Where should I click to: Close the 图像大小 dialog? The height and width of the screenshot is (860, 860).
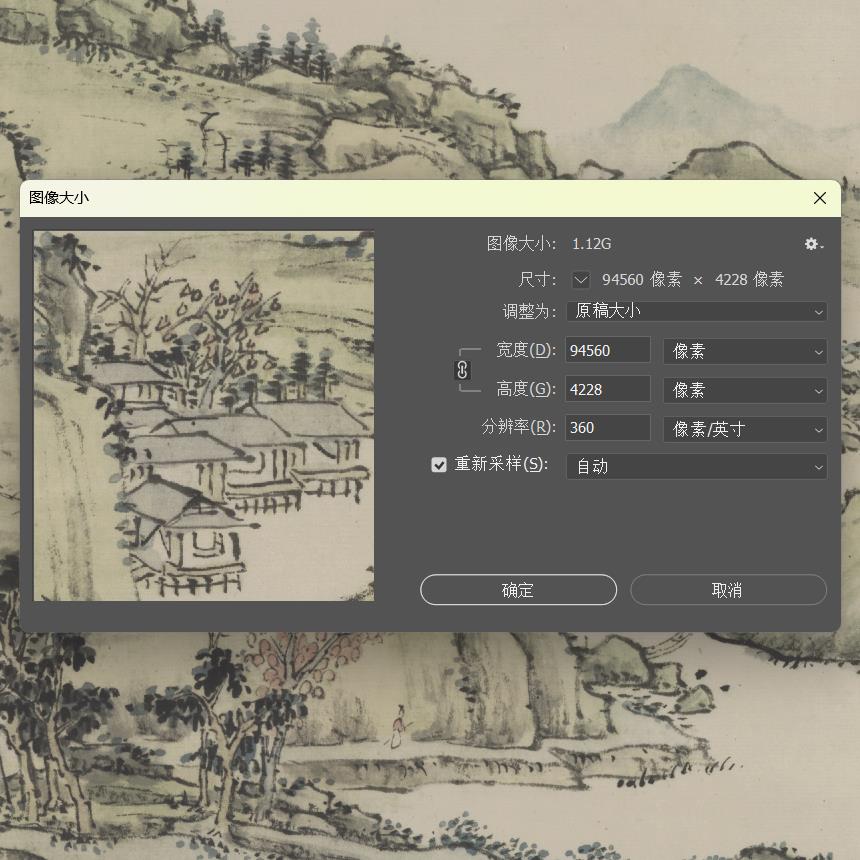point(819,198)
